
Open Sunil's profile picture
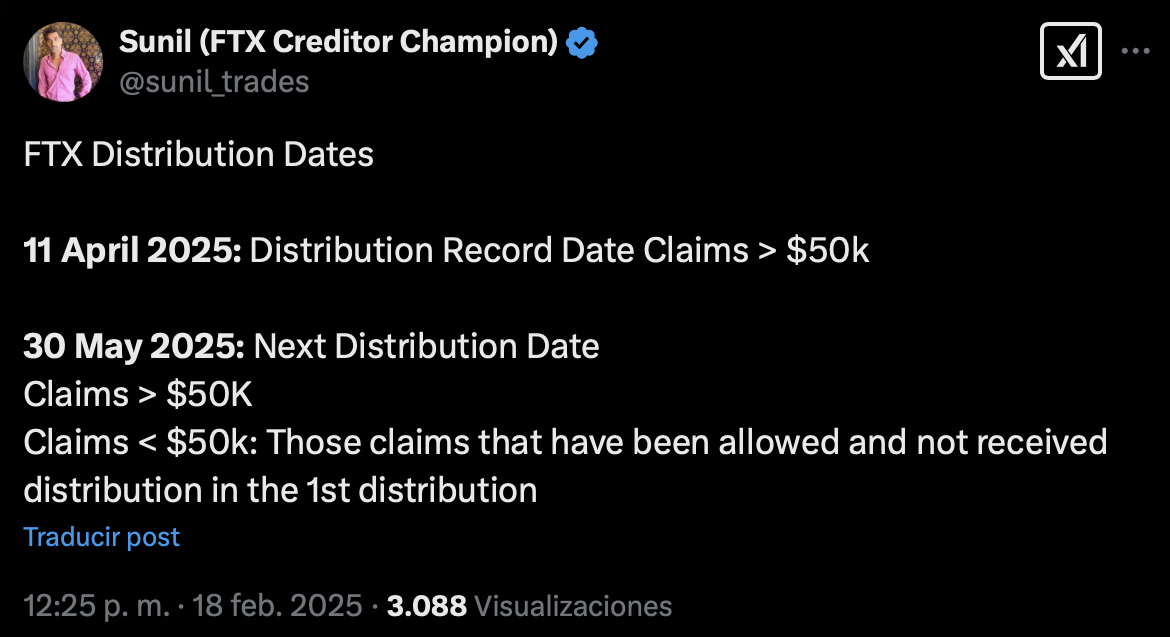[x=63, y=62]
